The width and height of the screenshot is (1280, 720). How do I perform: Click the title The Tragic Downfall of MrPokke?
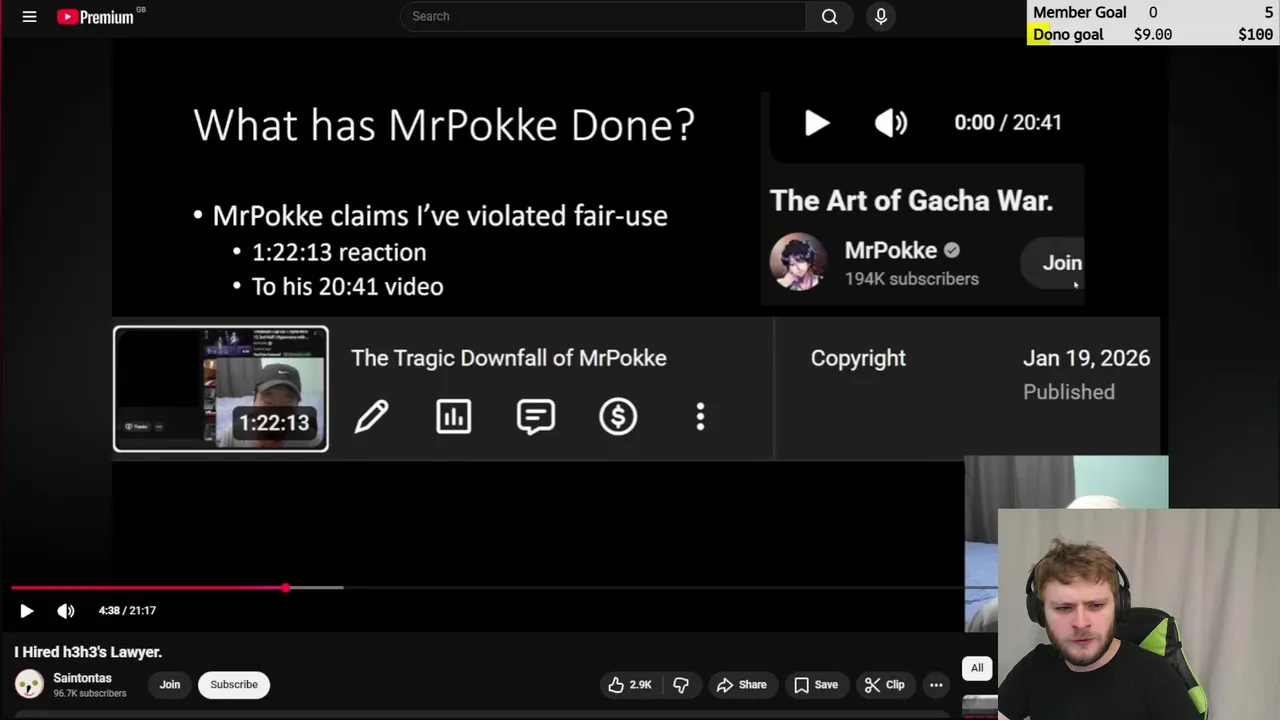pyautogui.click(x=508, y=358)
